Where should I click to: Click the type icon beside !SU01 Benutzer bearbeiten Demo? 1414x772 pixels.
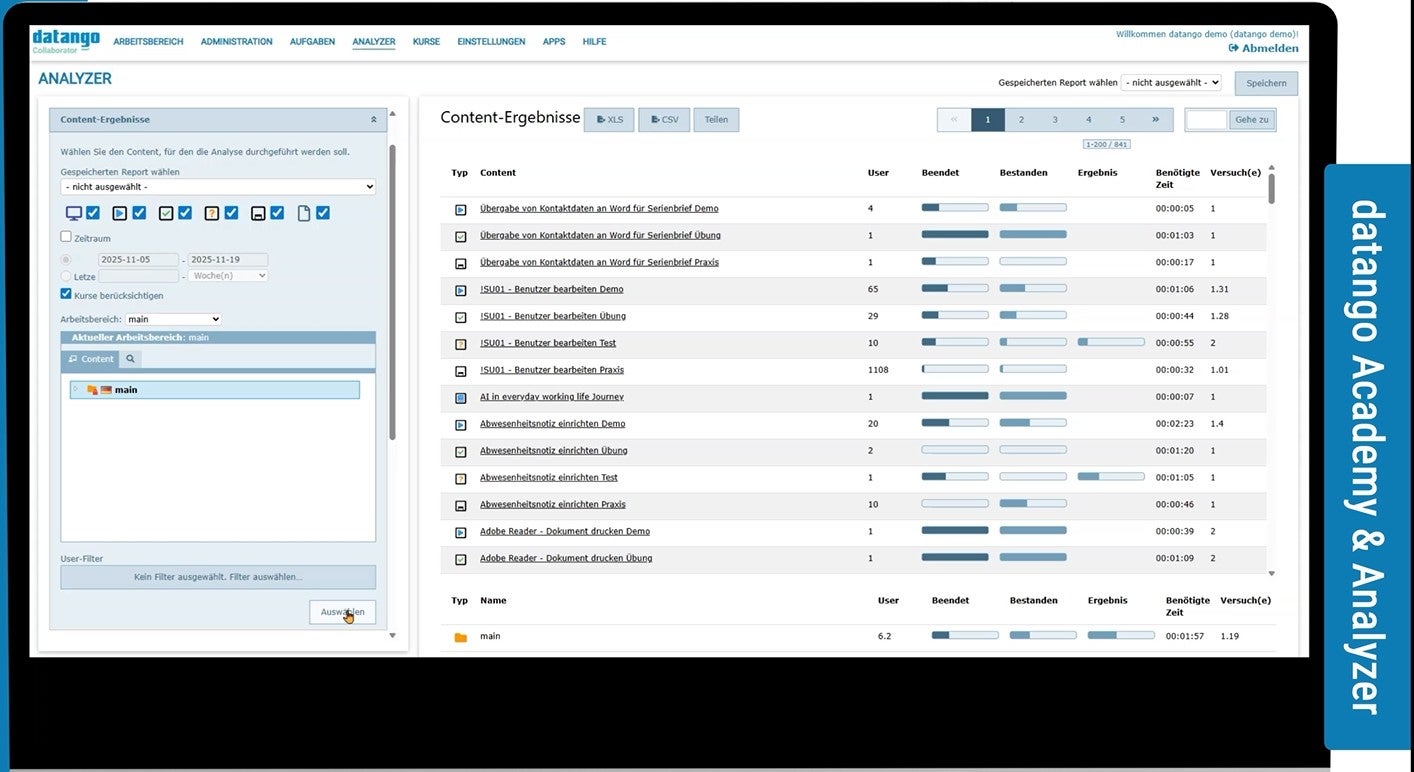click(x=460, y=290)
